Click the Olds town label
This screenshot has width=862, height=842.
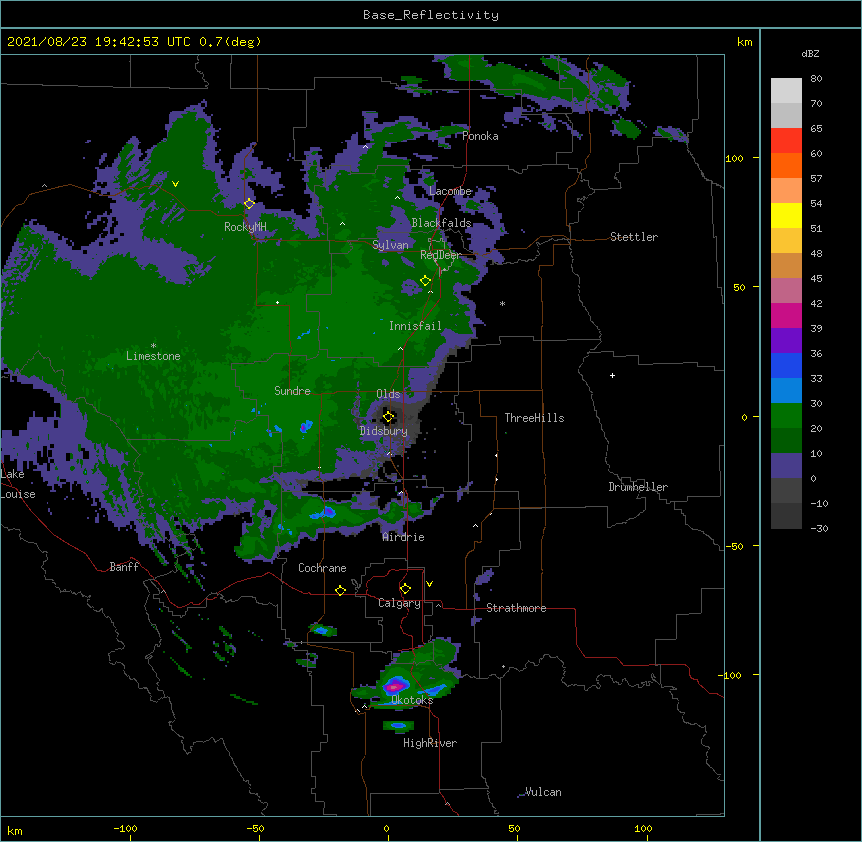(x=388, y=394)
